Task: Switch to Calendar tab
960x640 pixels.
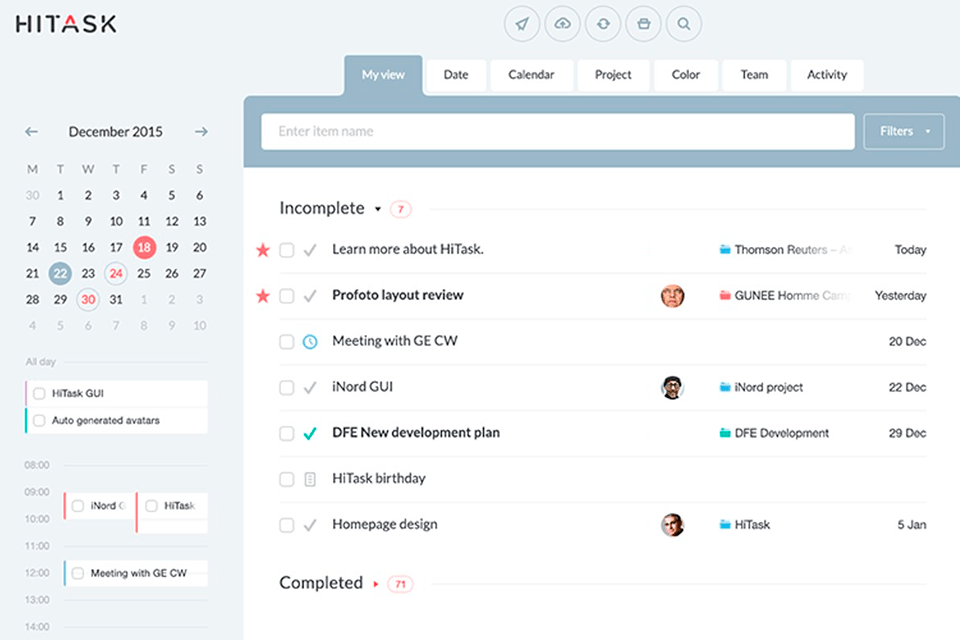Action: point(531,75)
